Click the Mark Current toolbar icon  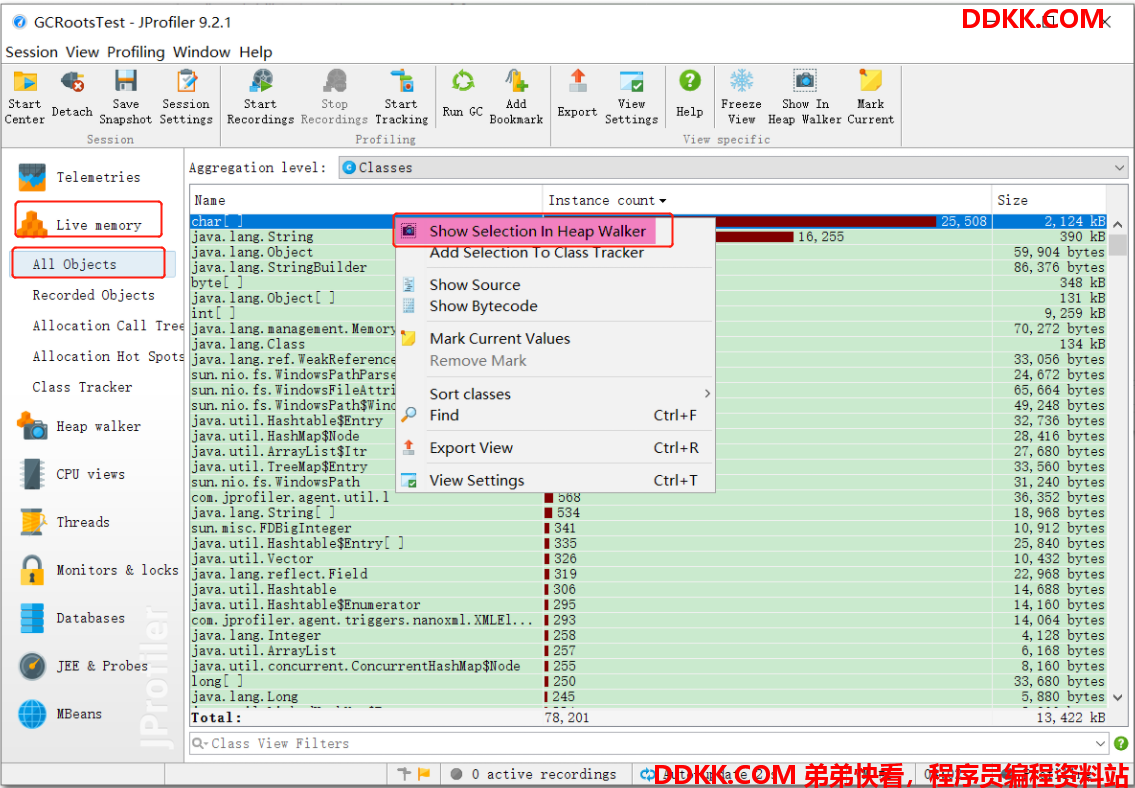(x=870, y=97)
